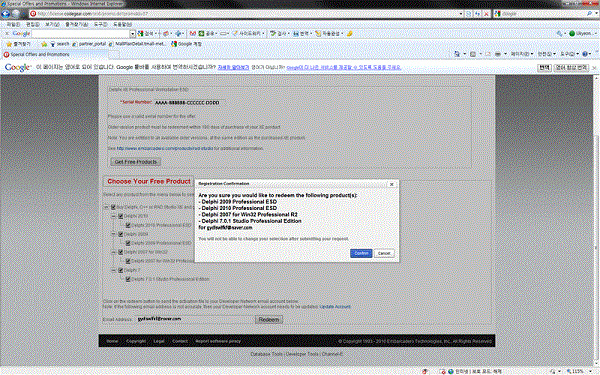
Task: Toggle the Delphi 7.0.1 Studio Professional Edition checkbox
Action: 128,279
